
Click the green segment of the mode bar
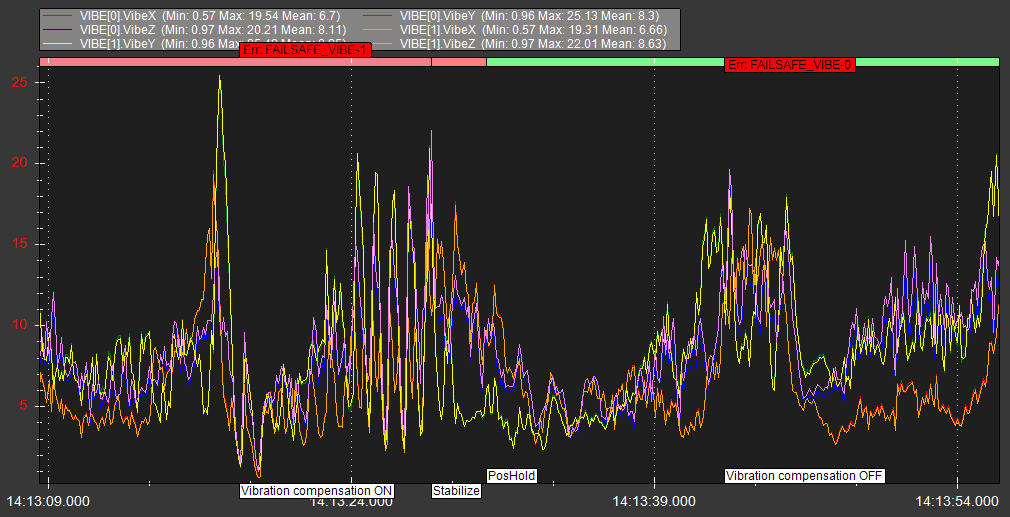(620, 62)
